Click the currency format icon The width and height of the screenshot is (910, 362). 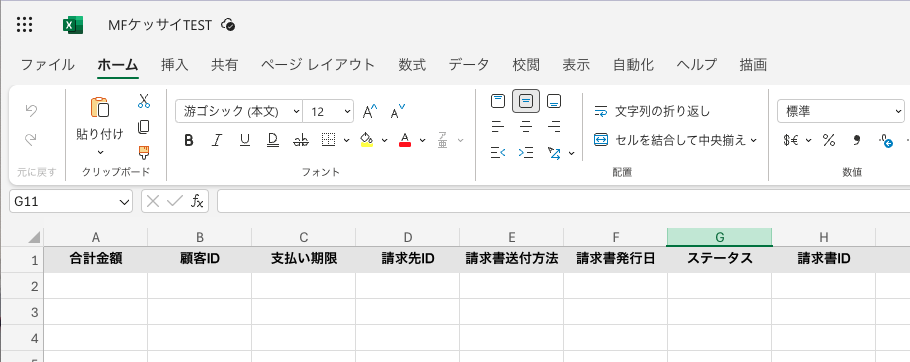tap(790, 140)
